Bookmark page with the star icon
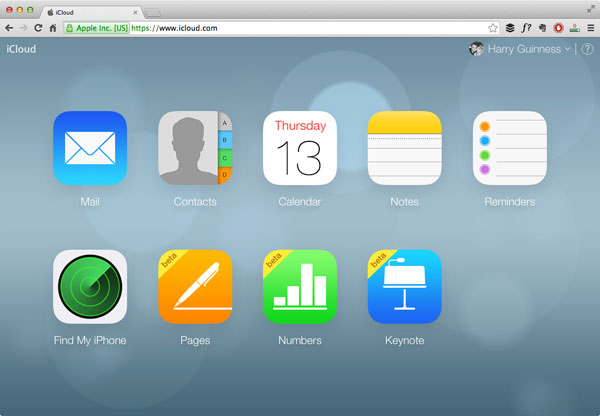This screenshot has height=416, width=600. (x=493, y=28)
